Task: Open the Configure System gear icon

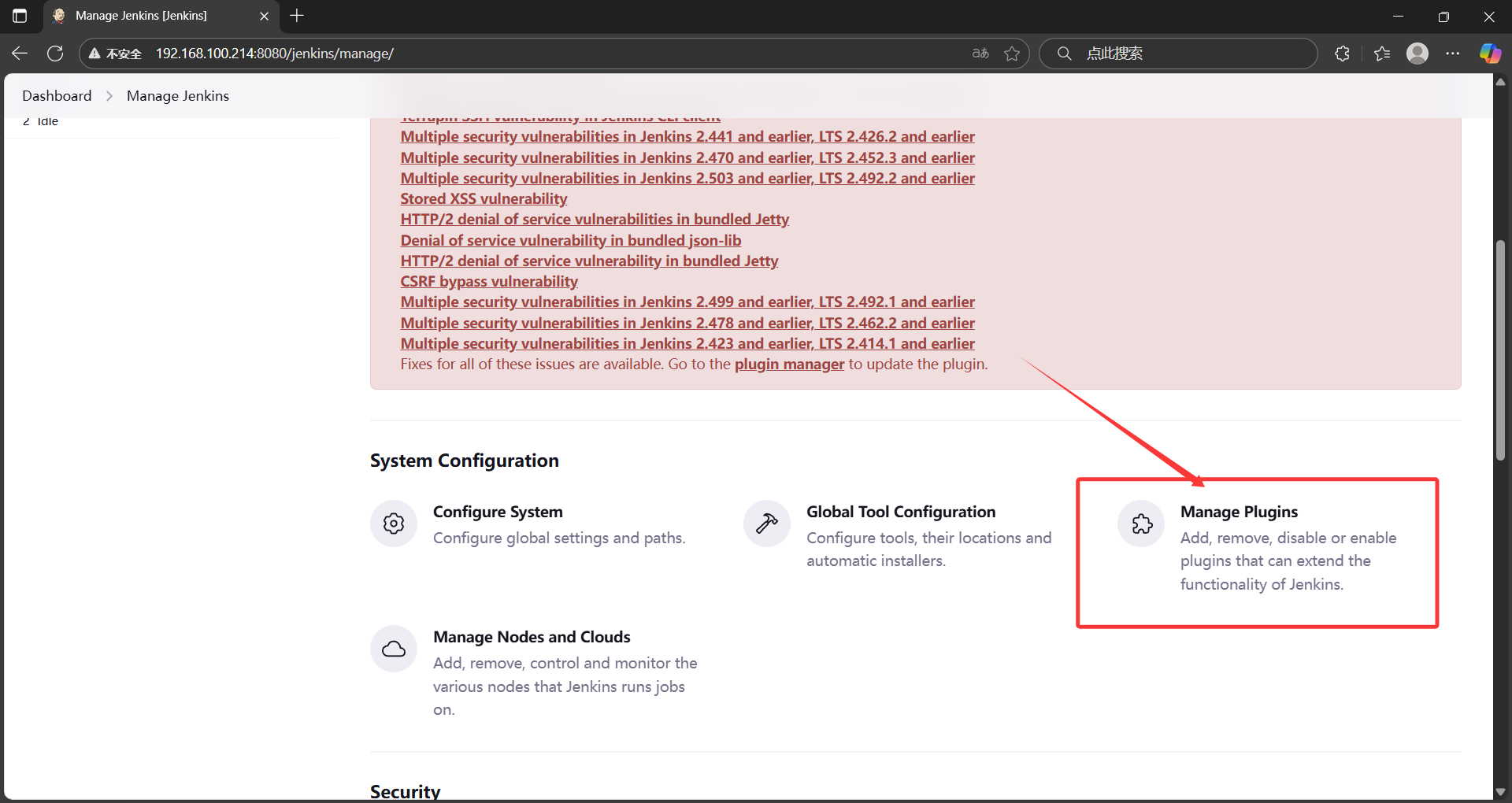Action: pos(394,524)
